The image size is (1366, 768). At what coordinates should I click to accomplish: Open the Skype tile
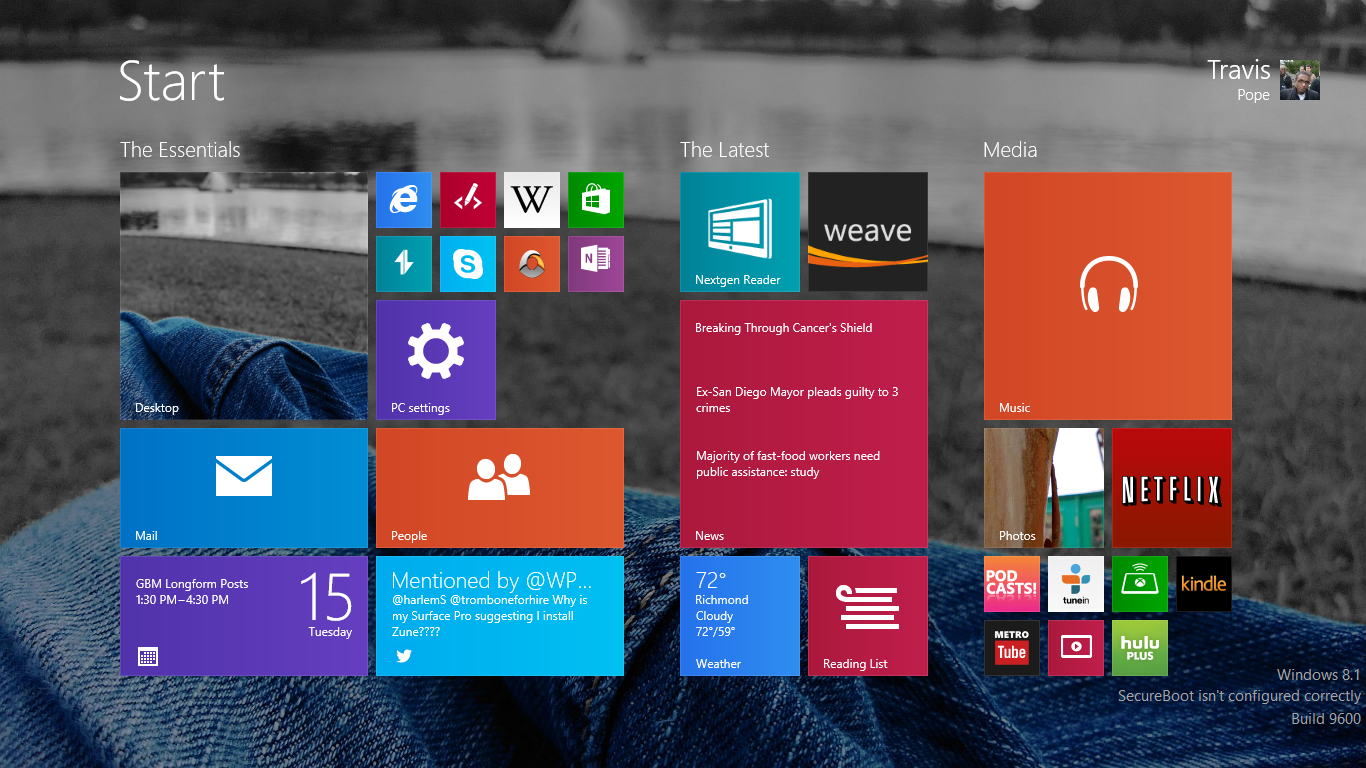pyautogui.click(x=468, y=264)
